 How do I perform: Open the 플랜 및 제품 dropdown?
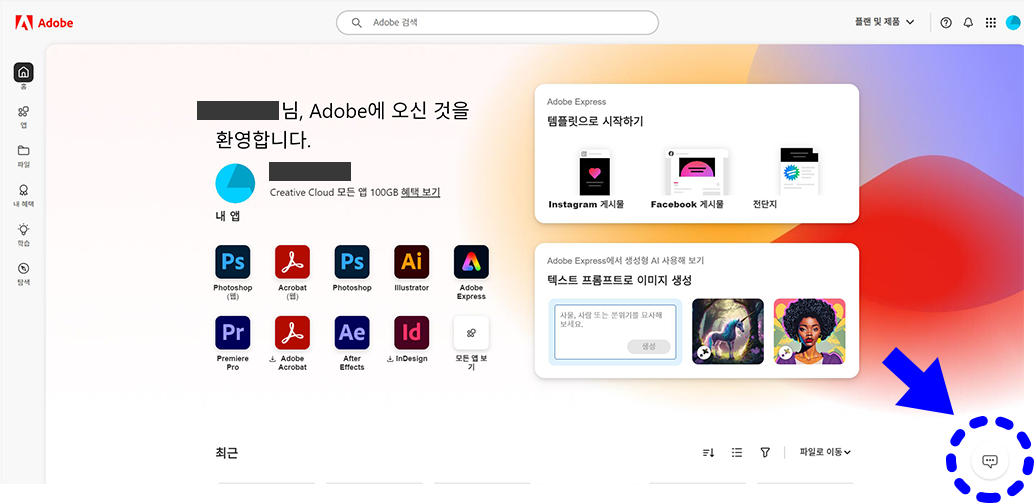coord(884,22)
